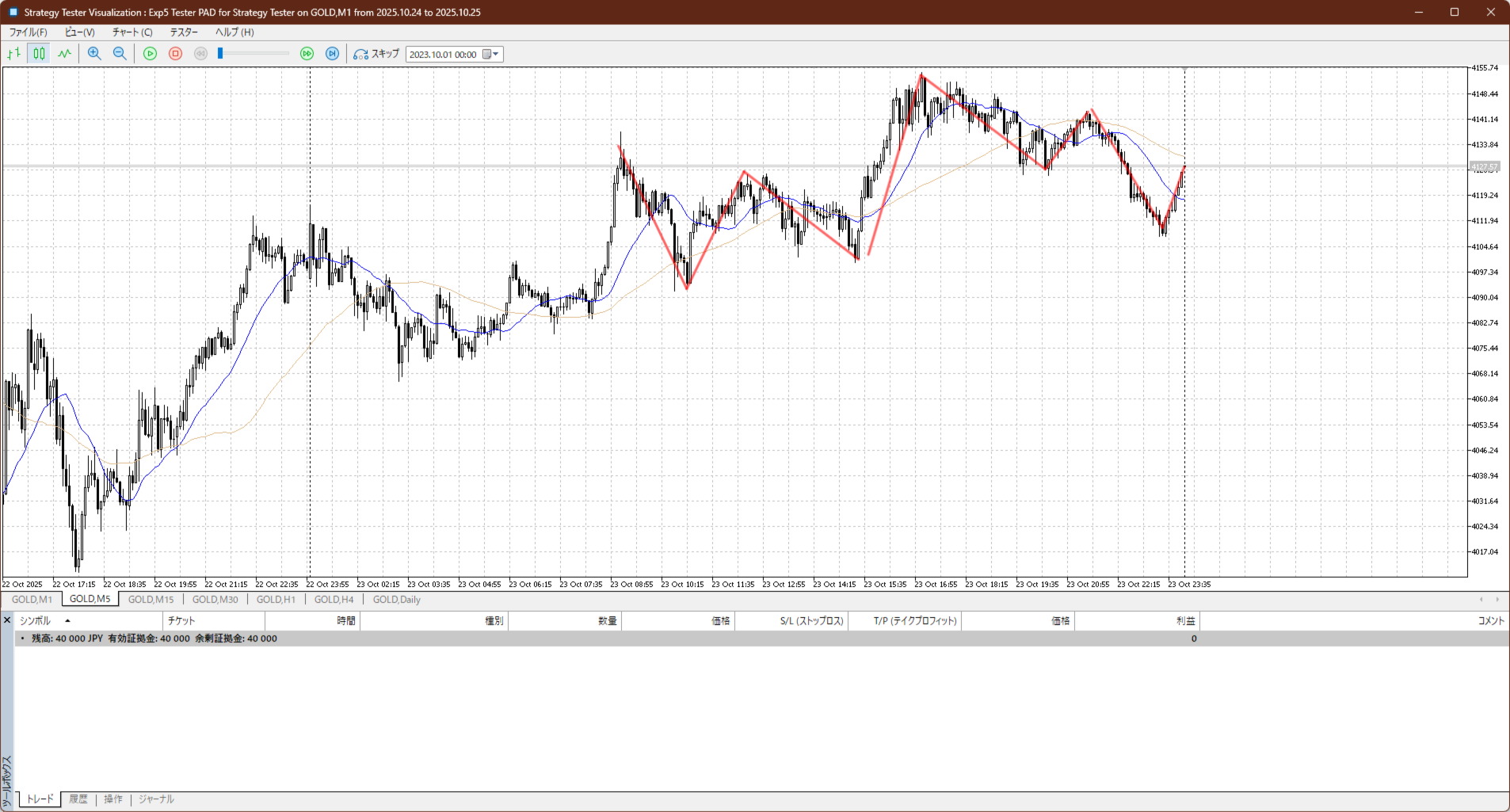Switch to the GOLD,Daily chart tab

click(x=396, y=600)
